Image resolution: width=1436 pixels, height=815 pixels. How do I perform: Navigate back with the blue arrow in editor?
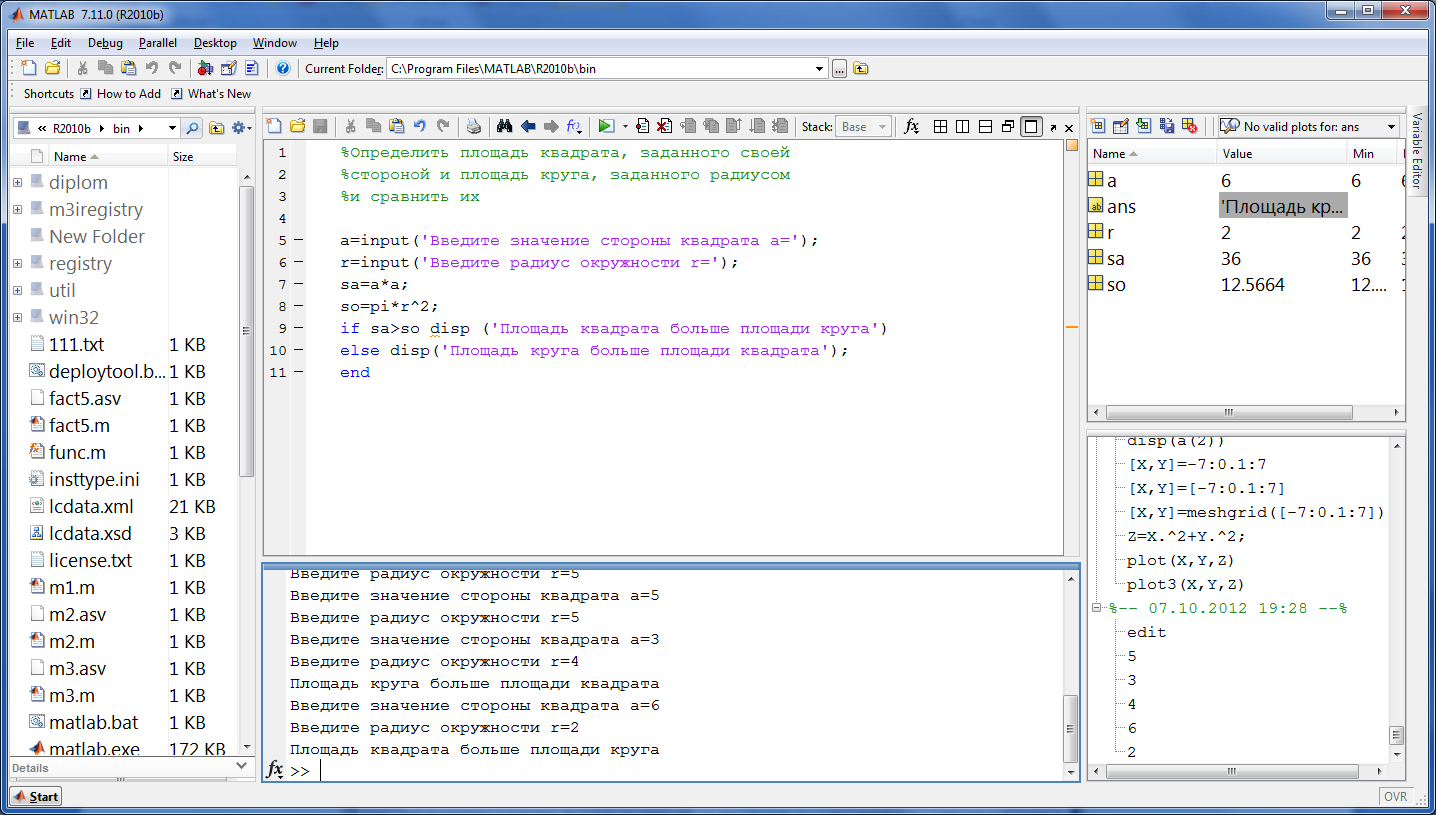pyautogui.click(x=527, y=126)
